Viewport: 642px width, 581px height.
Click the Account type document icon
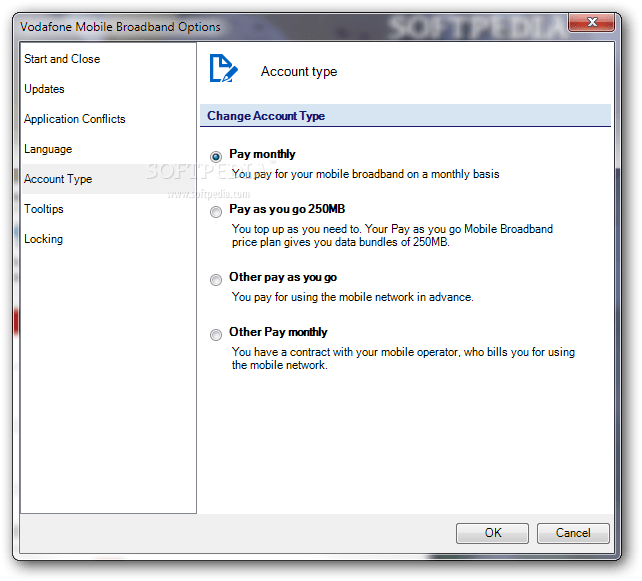223,68
